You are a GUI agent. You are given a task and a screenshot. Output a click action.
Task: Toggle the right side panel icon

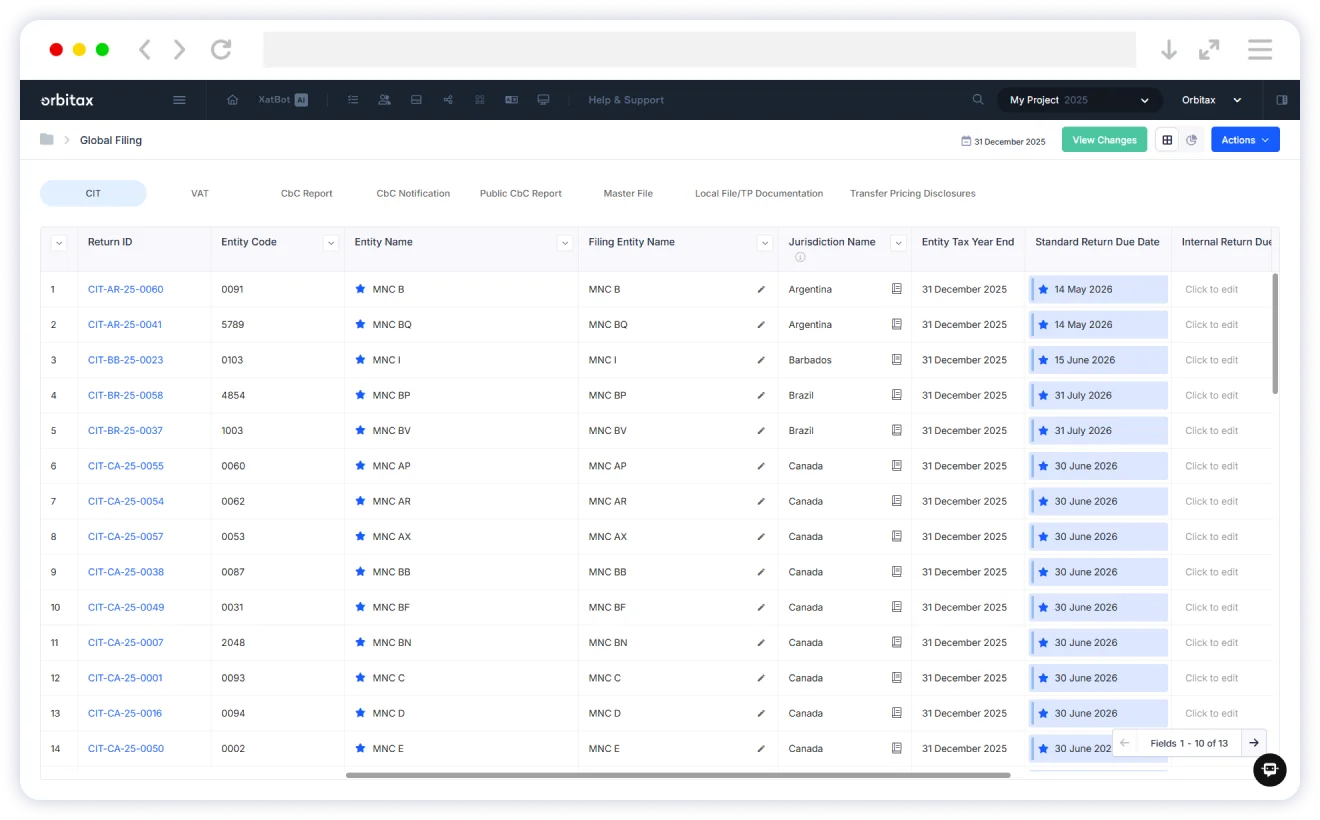1281,100
